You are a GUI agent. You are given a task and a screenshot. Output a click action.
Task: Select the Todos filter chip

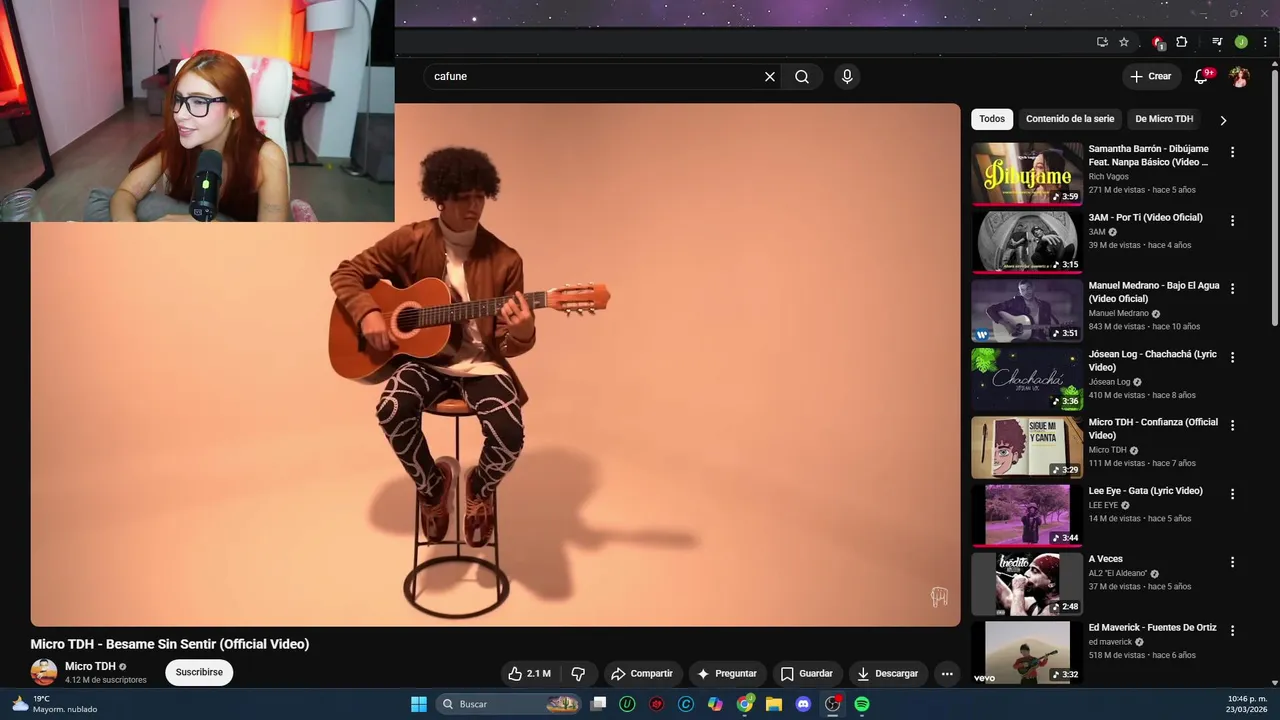tap(992, 119)
